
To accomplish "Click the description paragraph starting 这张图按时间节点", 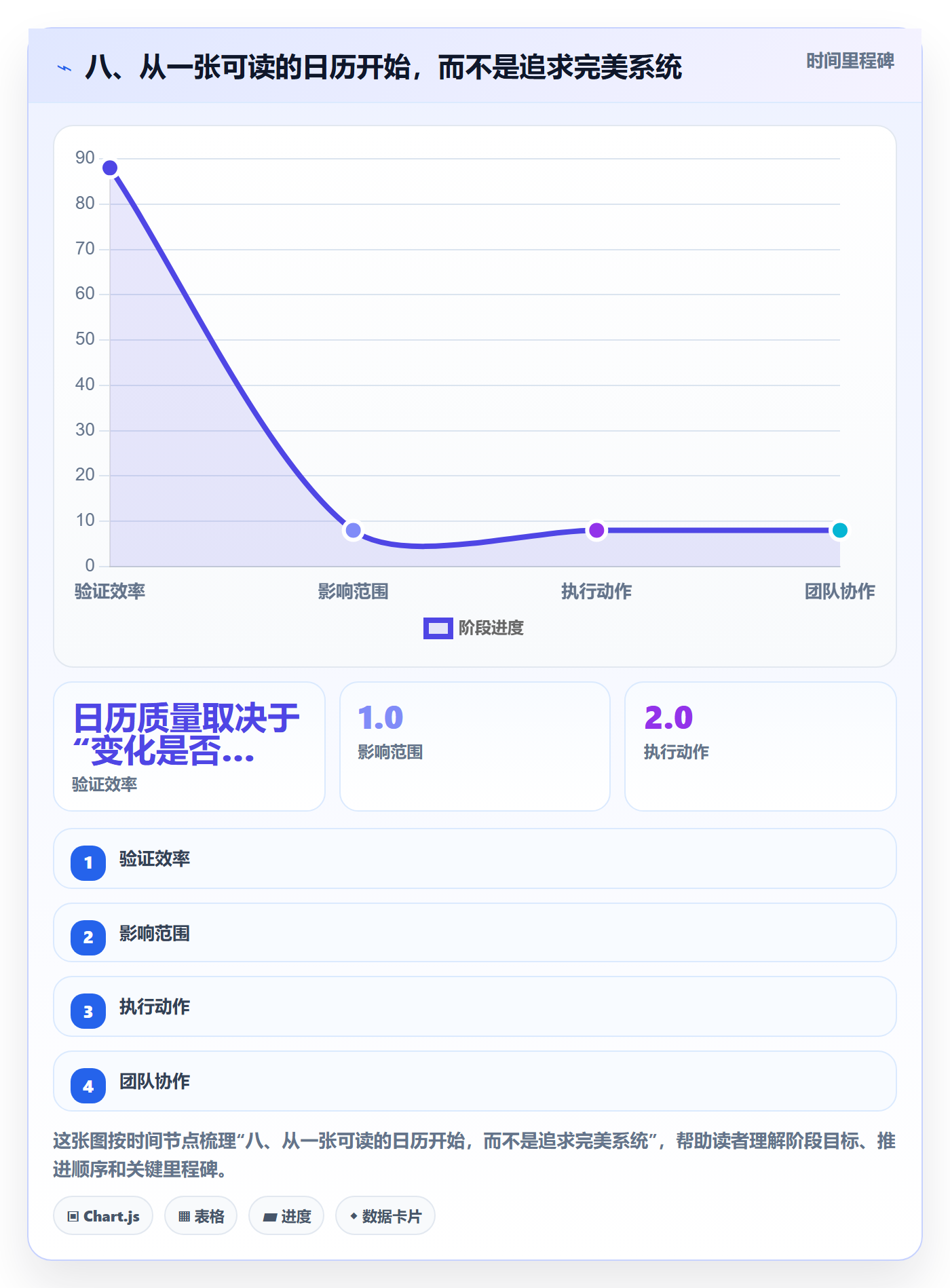I will click(x=474, y=1155).
